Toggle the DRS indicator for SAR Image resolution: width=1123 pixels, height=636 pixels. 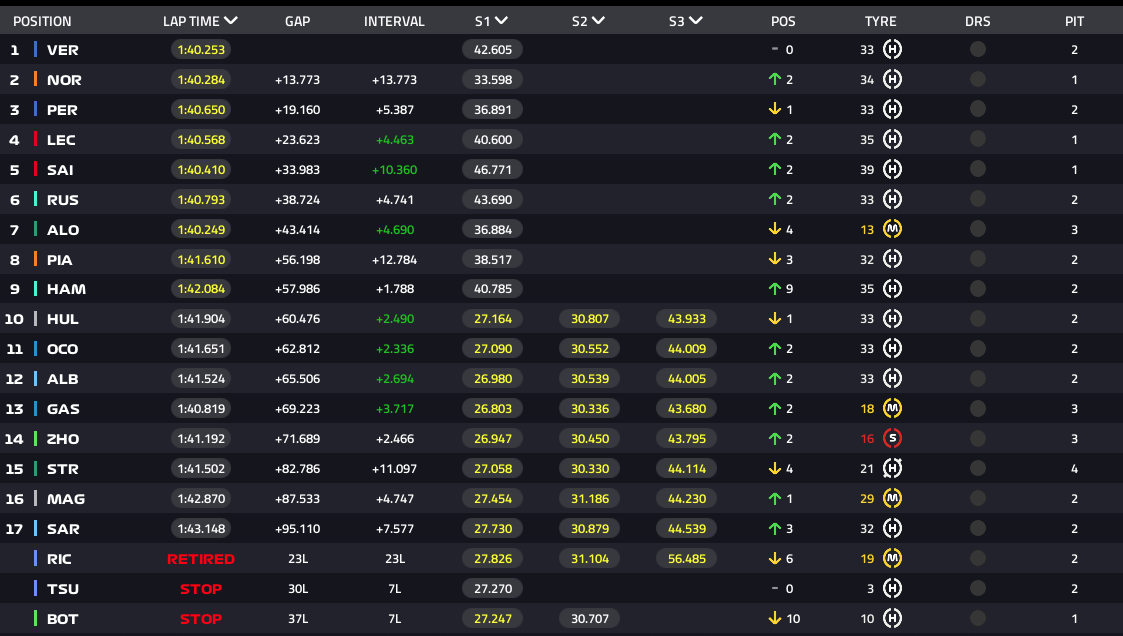click(977, 528)
